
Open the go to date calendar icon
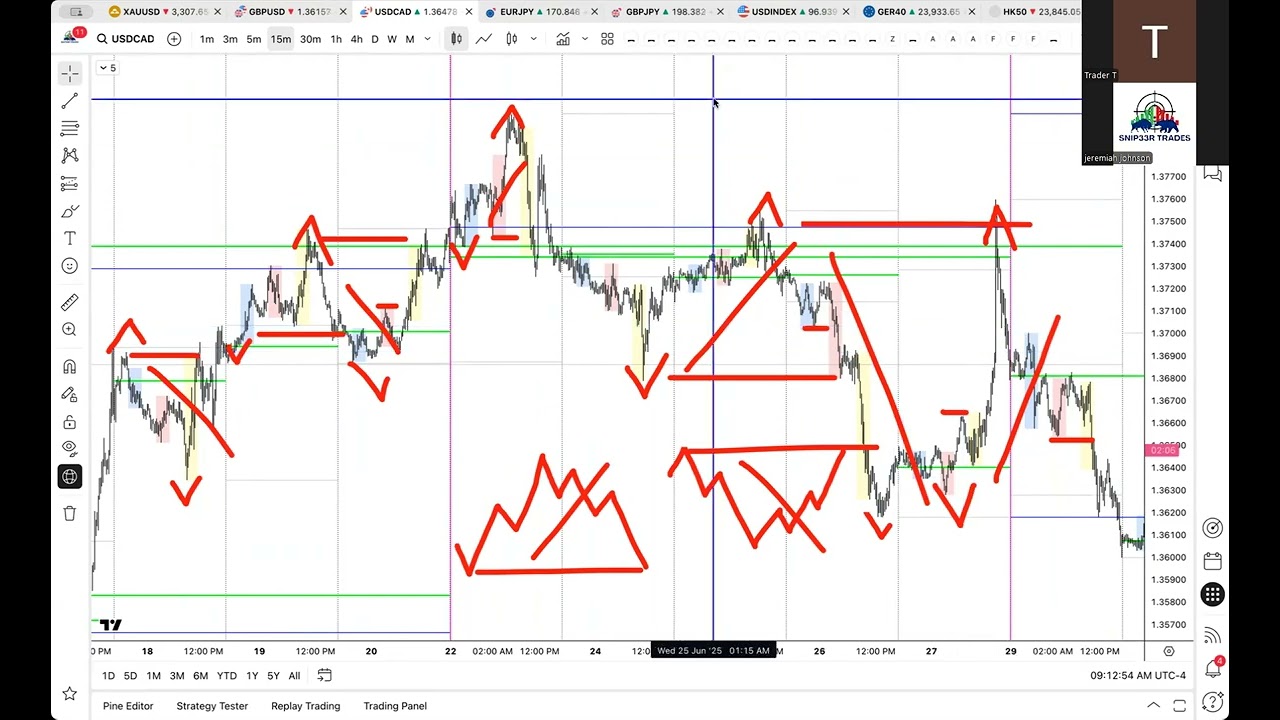(324, 676)
